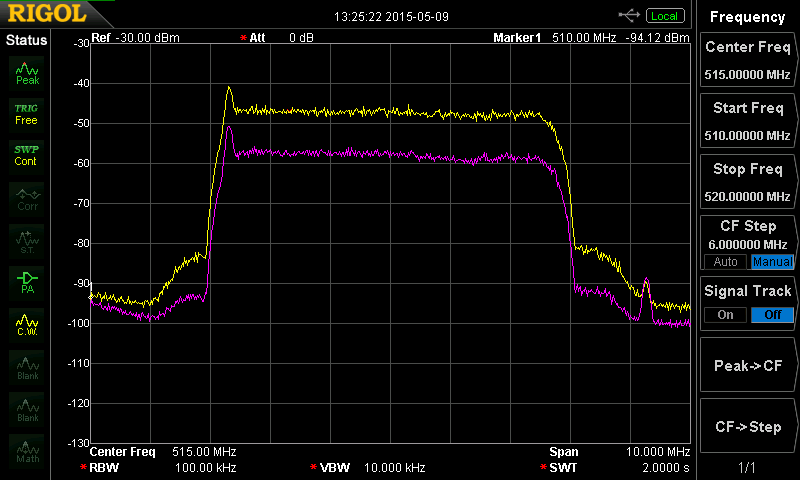
Task: Click the Math trace icon
Action: coord(27,452)
